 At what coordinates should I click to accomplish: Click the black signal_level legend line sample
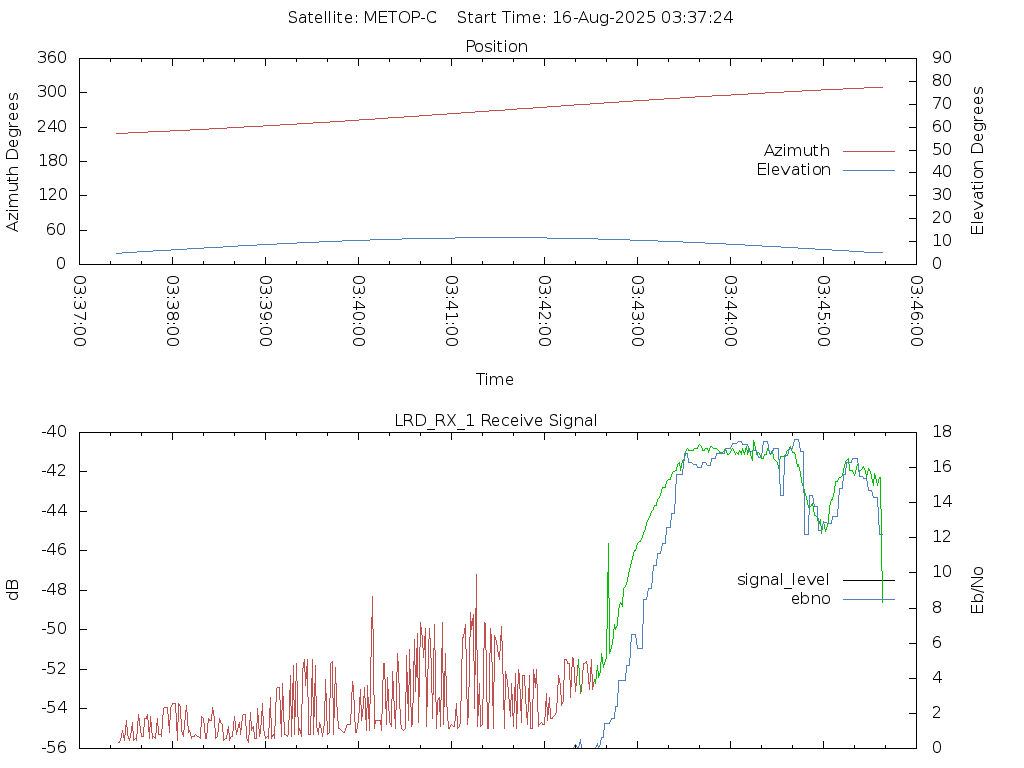[869, 580]
